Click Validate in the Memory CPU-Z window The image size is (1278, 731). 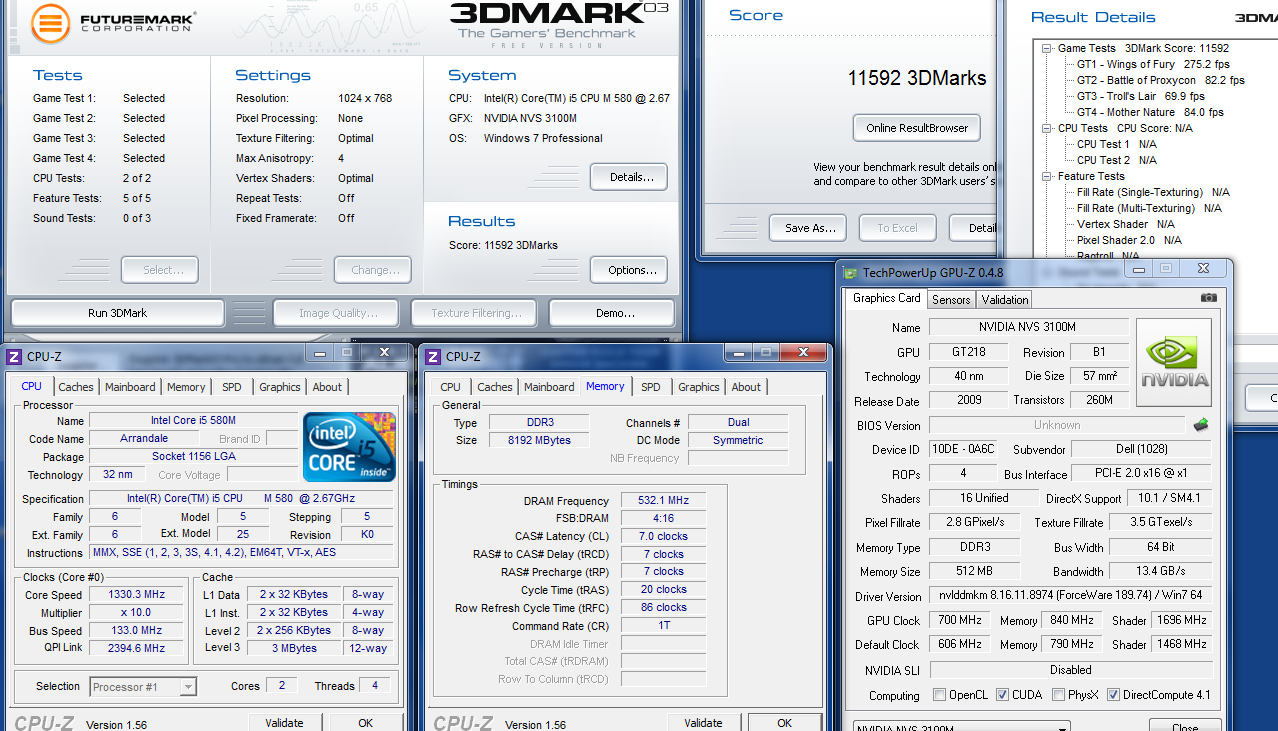click(703, 723)
